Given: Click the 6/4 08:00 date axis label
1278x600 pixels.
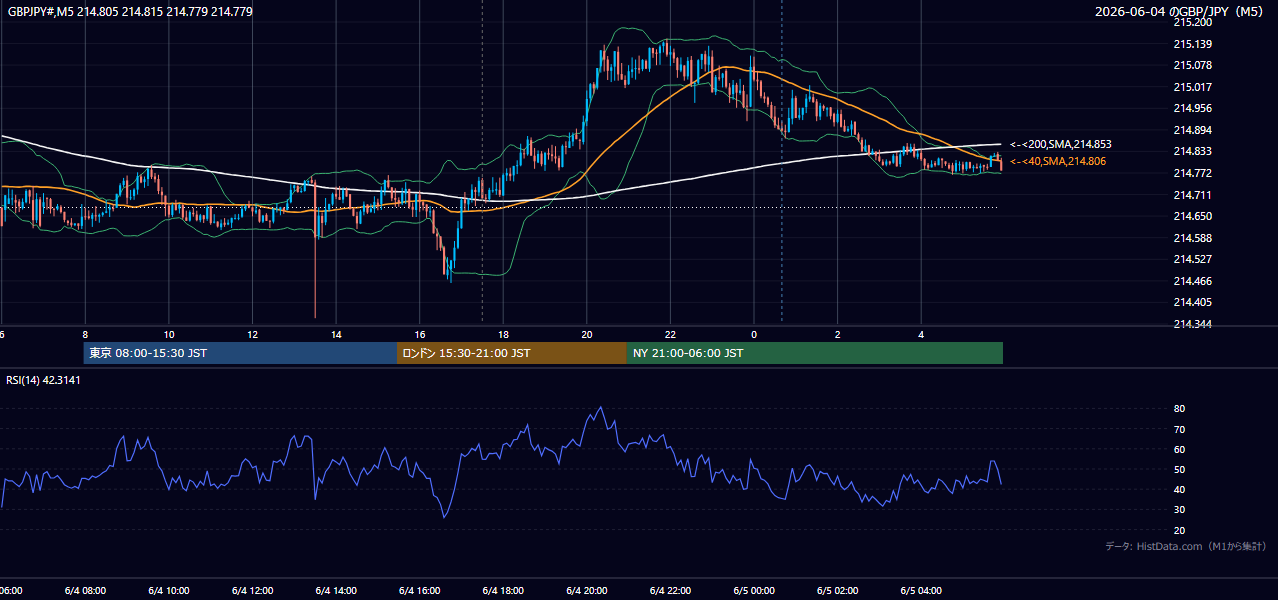Looking at the screenshot, I should tap(84, 590).
